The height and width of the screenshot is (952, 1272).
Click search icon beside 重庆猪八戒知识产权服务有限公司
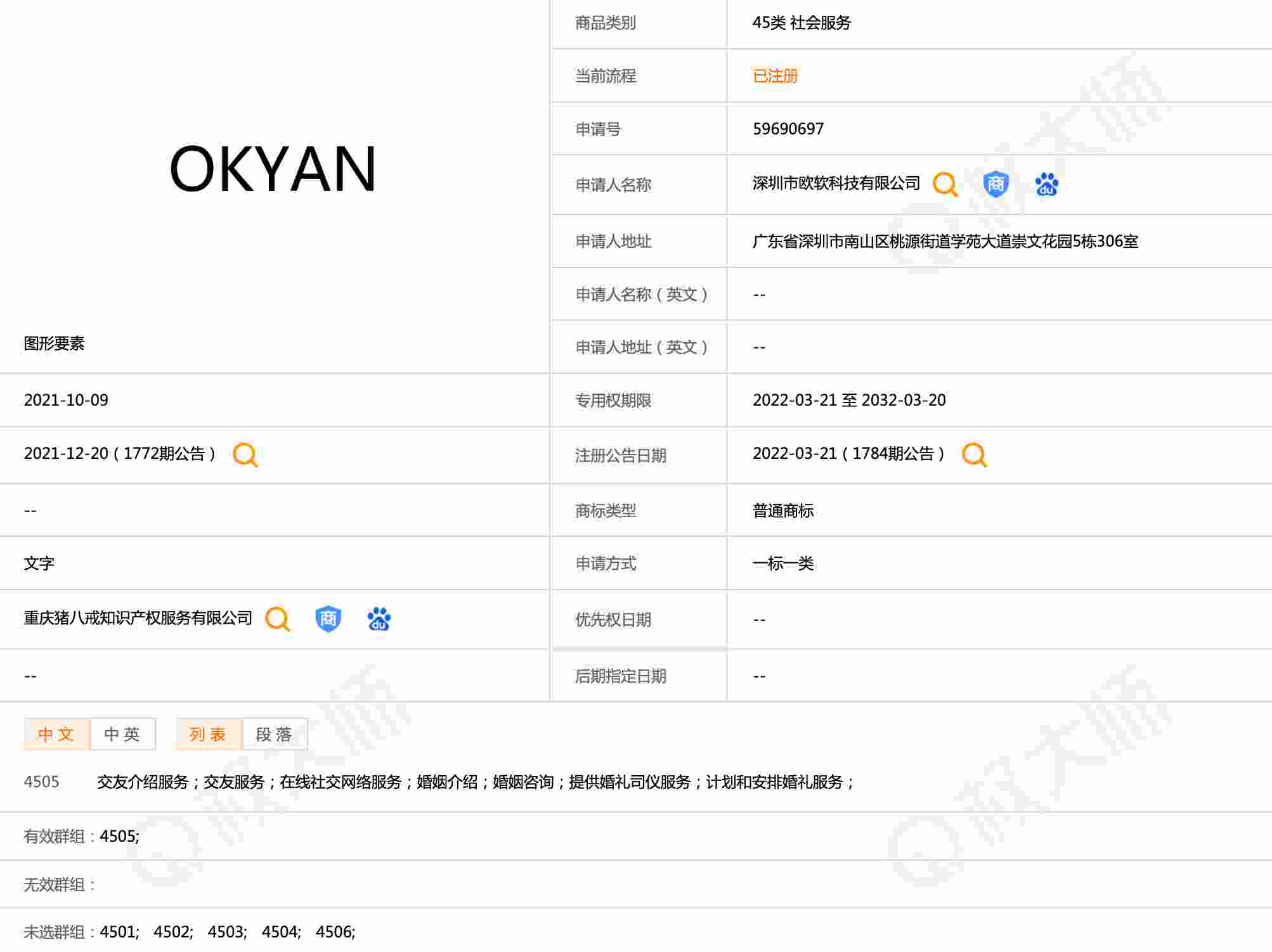point(277,619)
